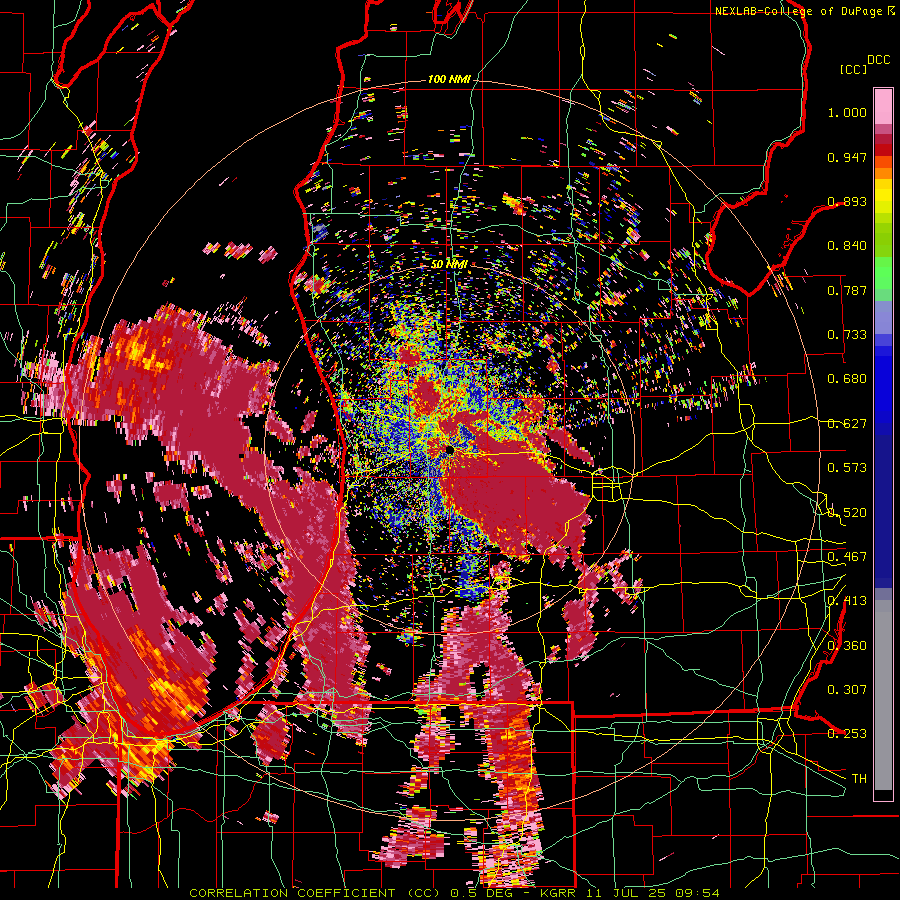
Task: Select the 0.787 legend value
Action: [x=847, y=290]
